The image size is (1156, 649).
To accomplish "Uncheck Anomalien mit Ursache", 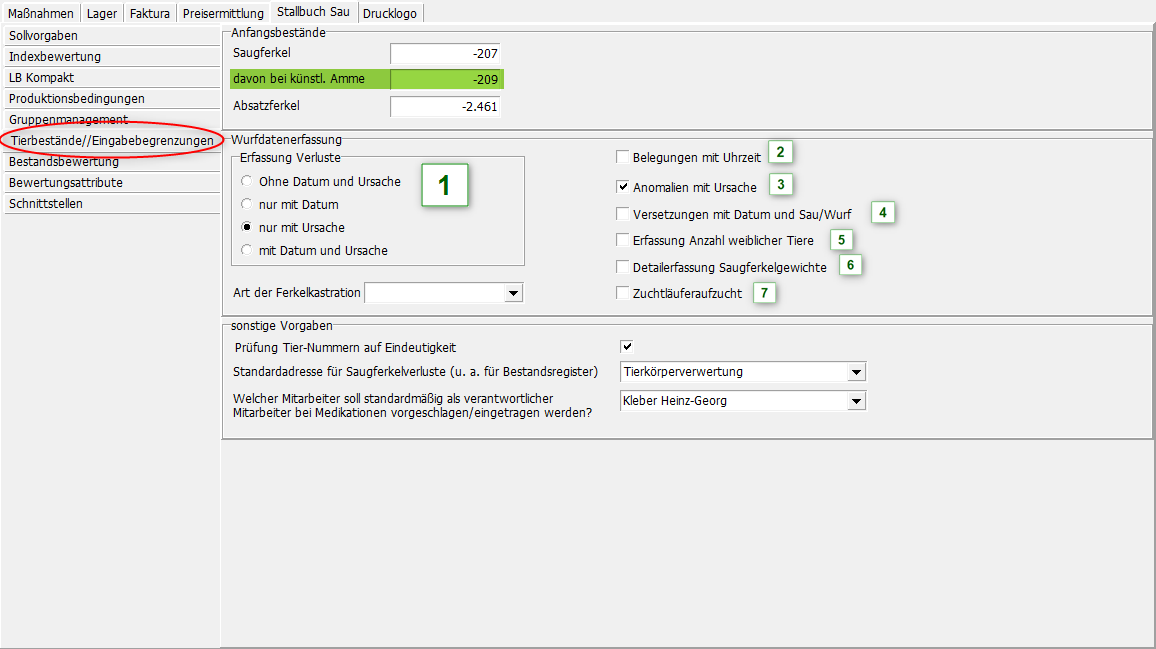I will pos(623,187).
